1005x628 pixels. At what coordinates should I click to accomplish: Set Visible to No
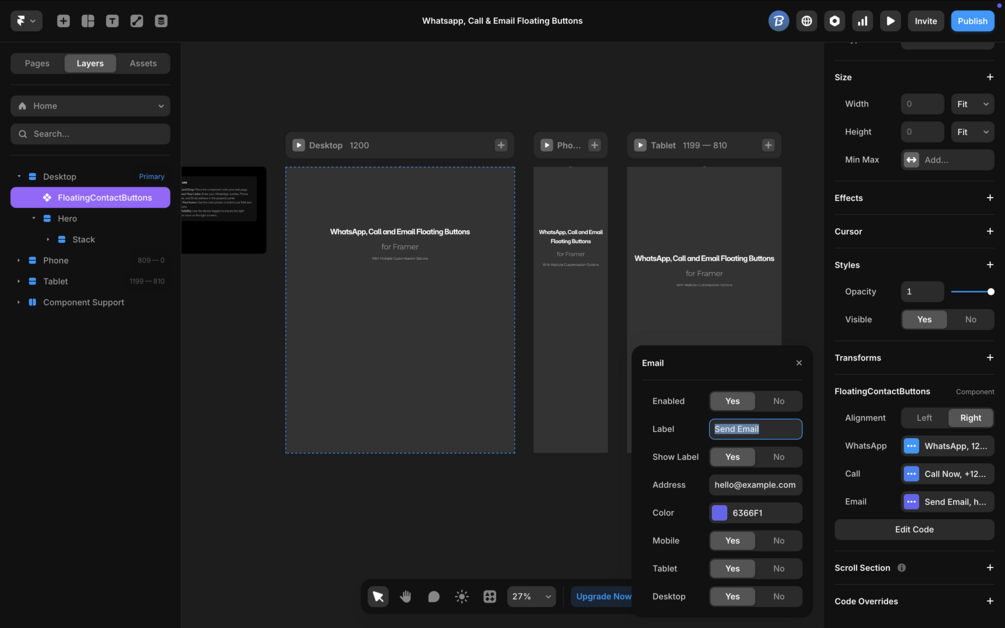click(970, 319)
